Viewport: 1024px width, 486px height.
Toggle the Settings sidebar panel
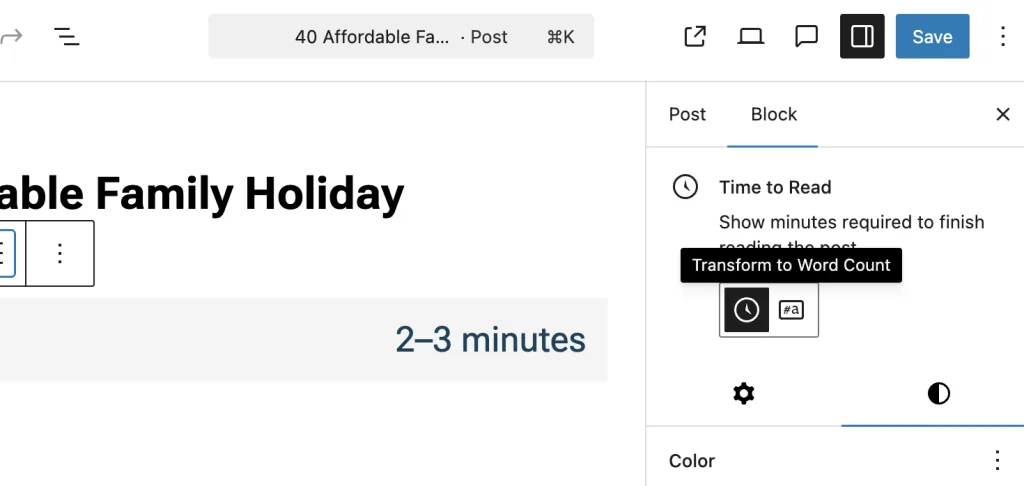pyautogui.click(x=862, y=37)
